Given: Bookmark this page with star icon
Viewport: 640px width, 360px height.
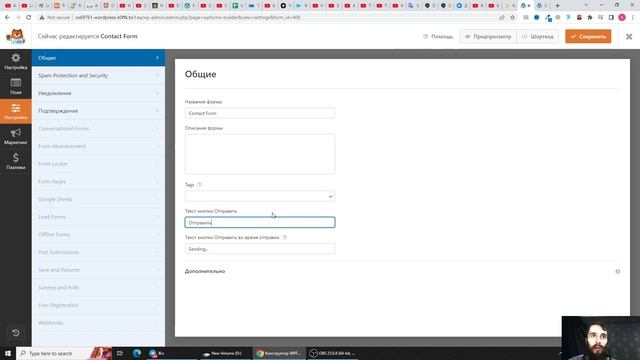Looking at the screenshot, I should click(513, 18).
